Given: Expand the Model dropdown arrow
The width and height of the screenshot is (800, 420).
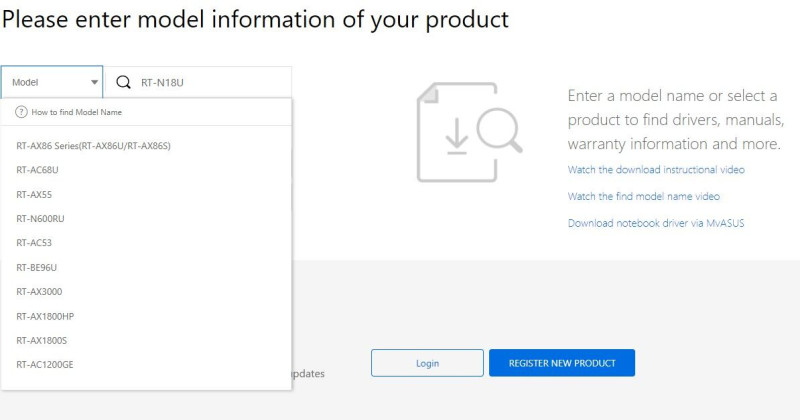Looking at the screenshot, I should [94, 82].
